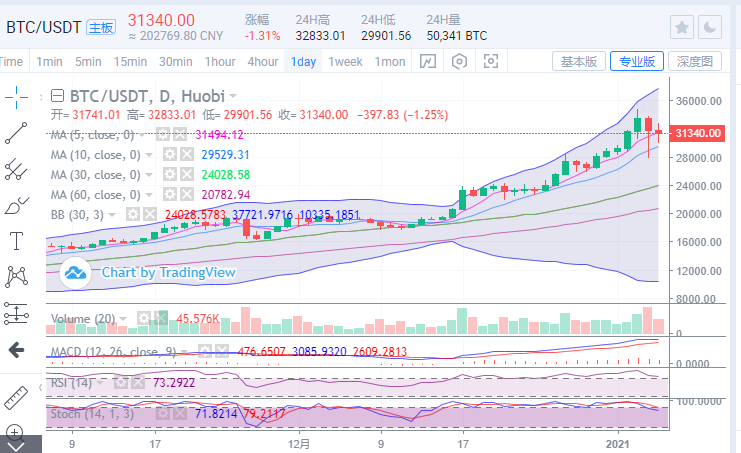Viewport: 741px width, 453px height.
Task: Add BTC/USDT to favorites with star
Action: (x=681, y=27)
